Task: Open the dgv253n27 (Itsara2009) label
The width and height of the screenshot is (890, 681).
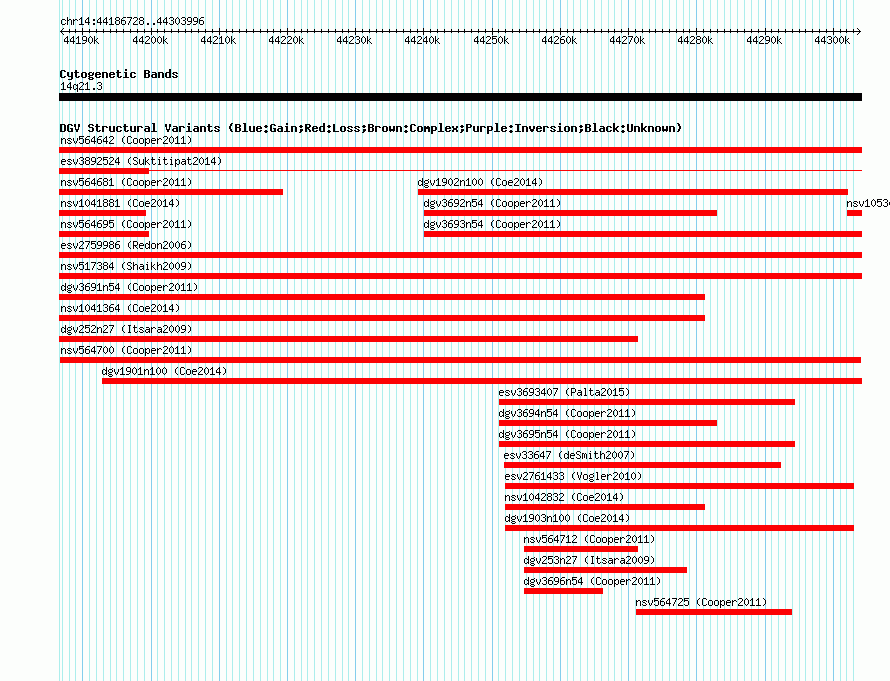Action: [589, 560]
